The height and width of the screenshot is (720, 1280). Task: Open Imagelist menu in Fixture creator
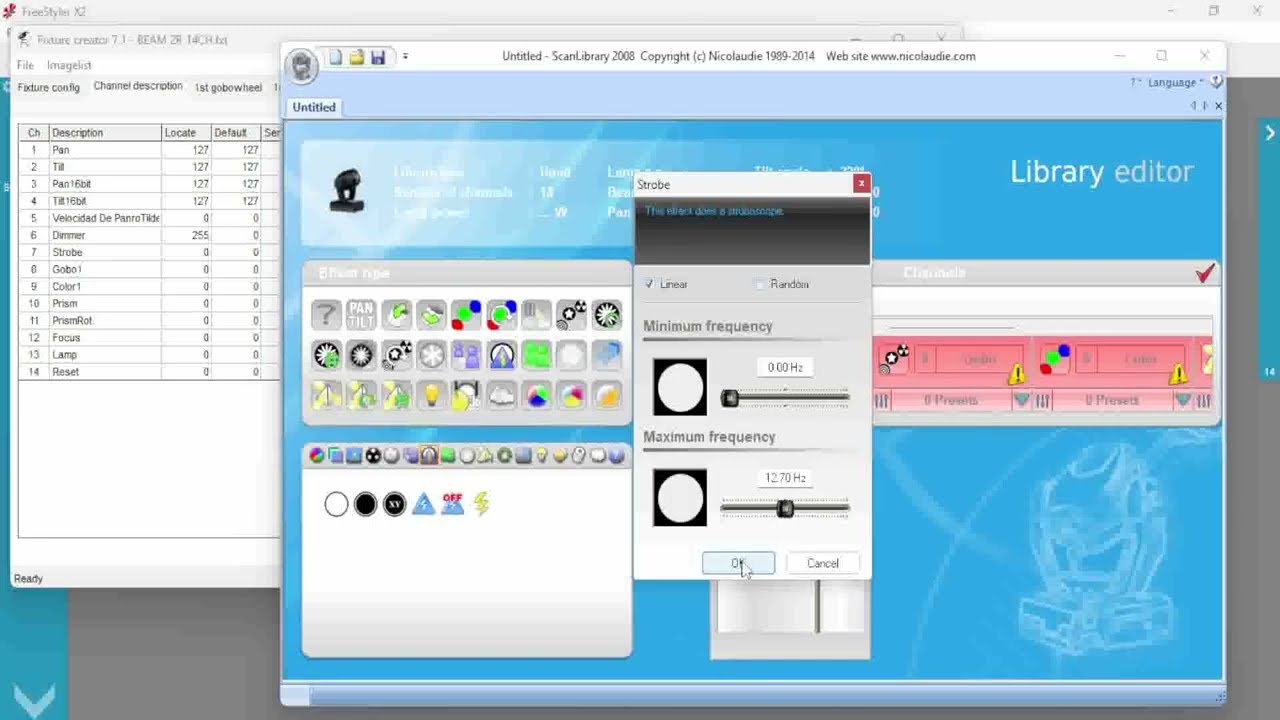69,65
